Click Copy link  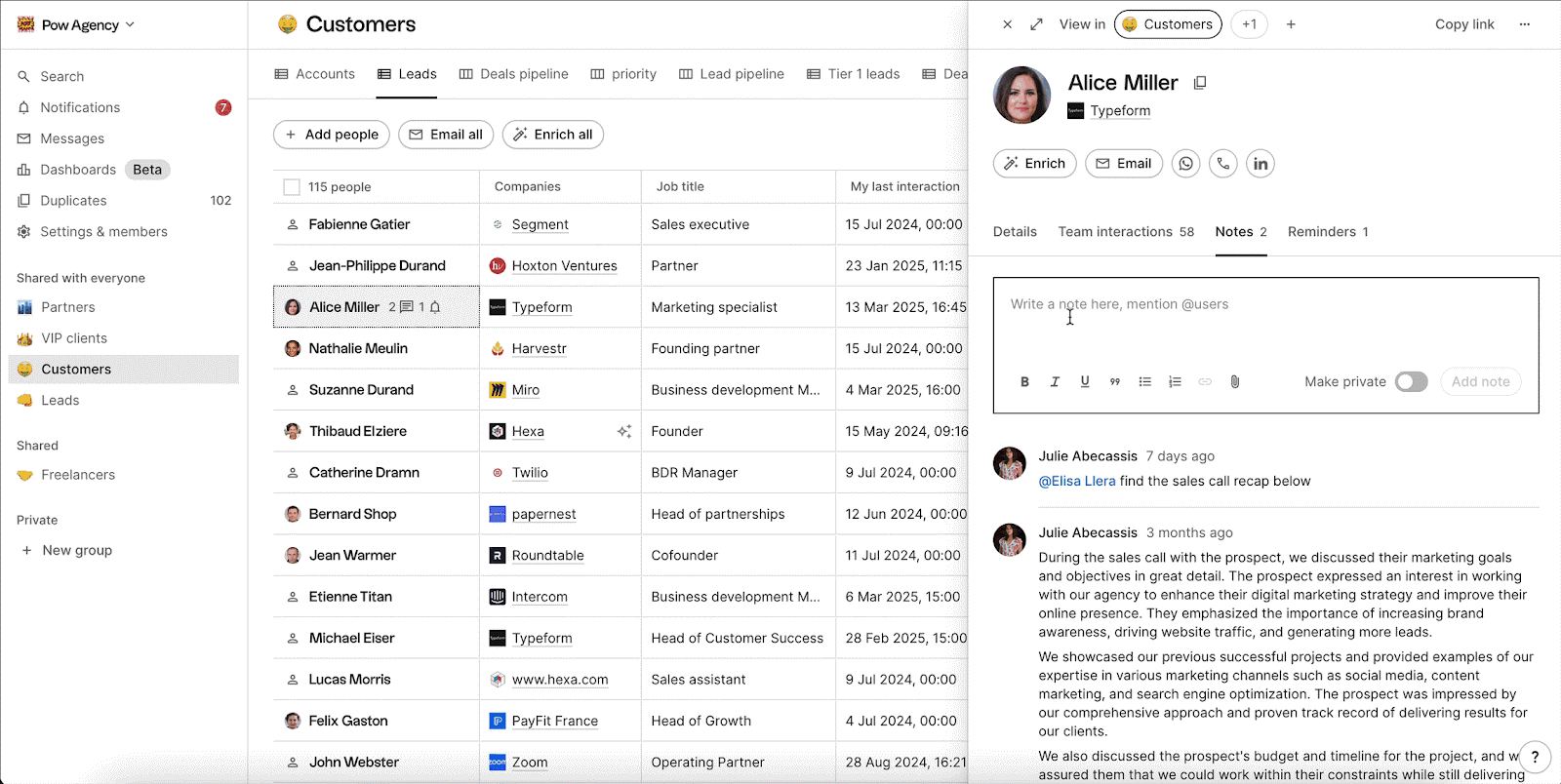click(x=1464, y=24)
